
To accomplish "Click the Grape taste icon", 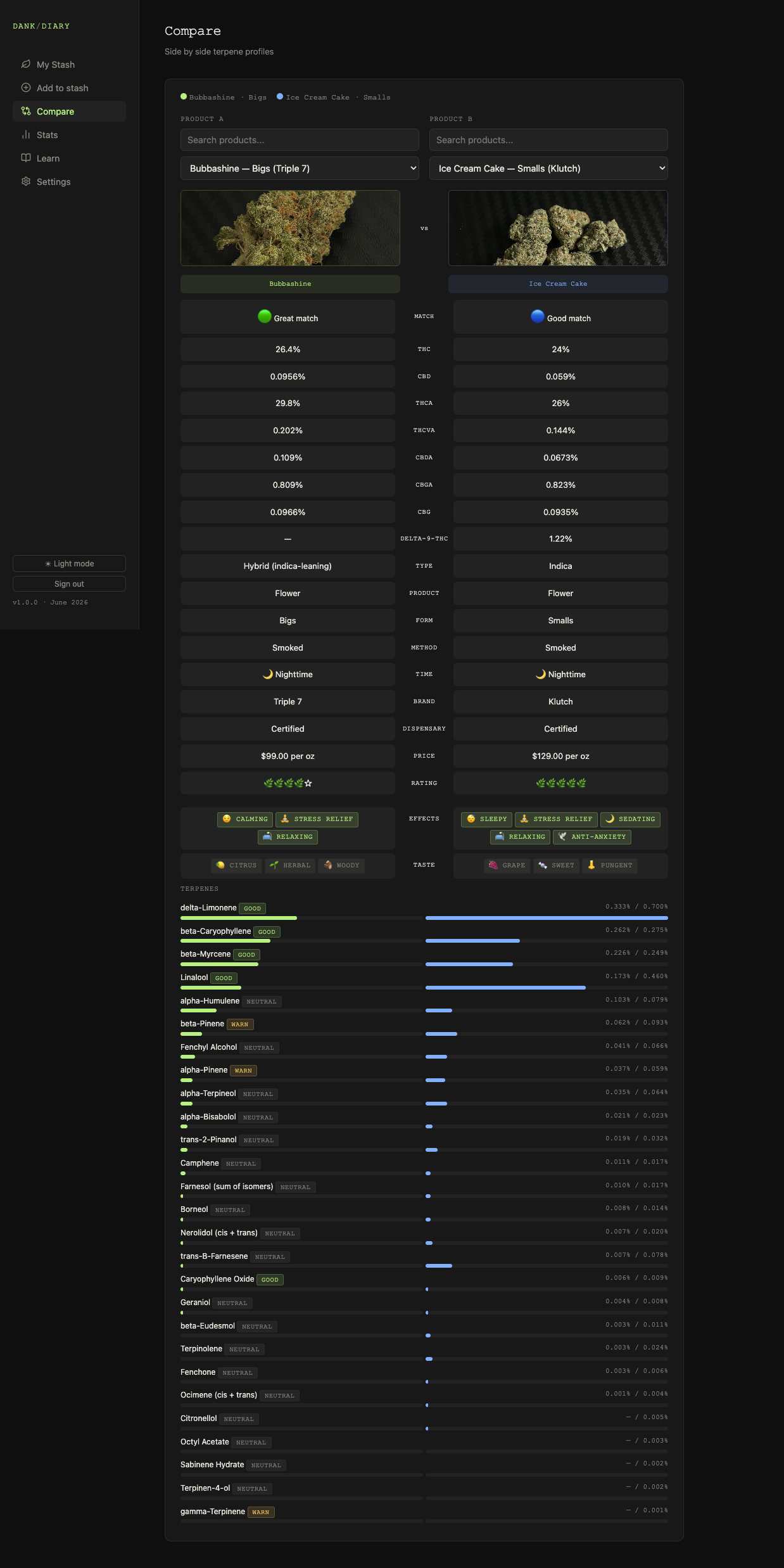I will coord(493,865).
